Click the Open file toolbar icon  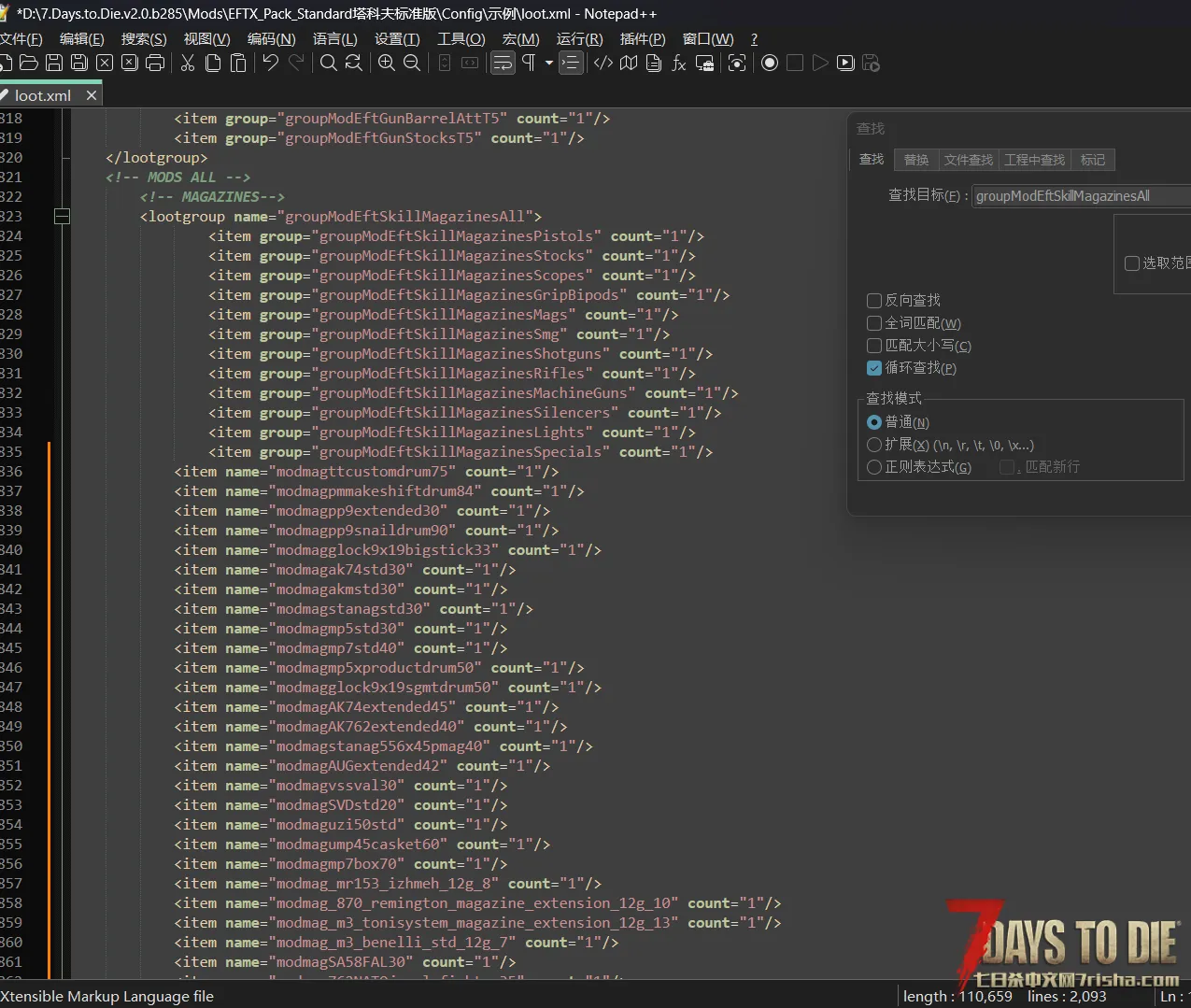pos(29,63)
